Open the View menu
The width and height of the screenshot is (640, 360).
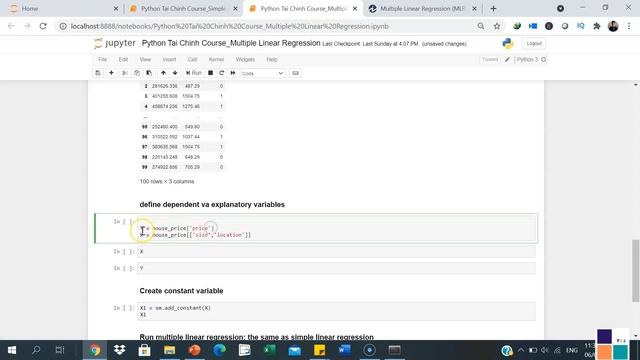pyautogui.click(x=145, y=60)
